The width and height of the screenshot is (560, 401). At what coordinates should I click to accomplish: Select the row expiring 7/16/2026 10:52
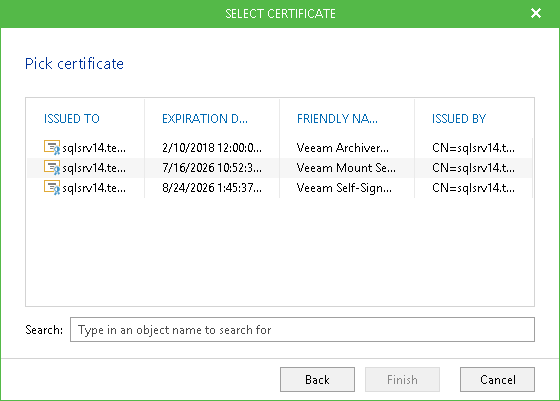point(280,168)
